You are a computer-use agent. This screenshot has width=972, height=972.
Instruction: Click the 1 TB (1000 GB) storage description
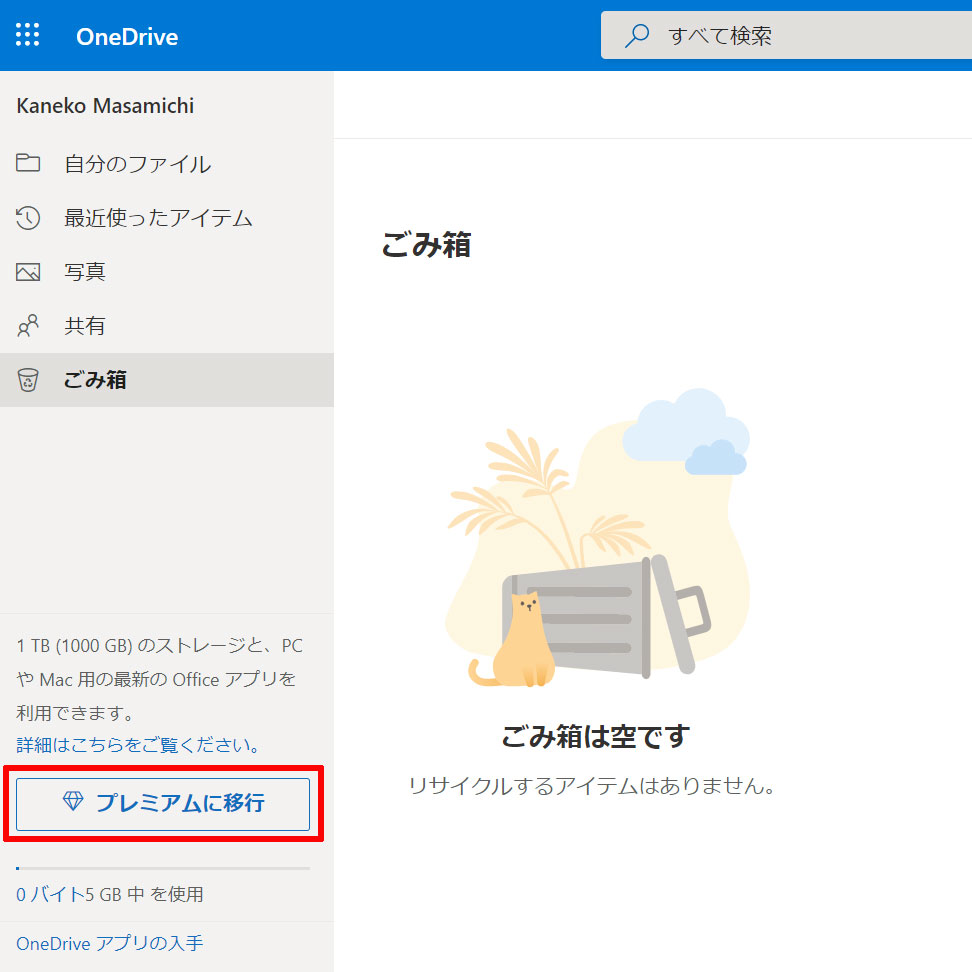pyautogui.click(x=159, y=679)
